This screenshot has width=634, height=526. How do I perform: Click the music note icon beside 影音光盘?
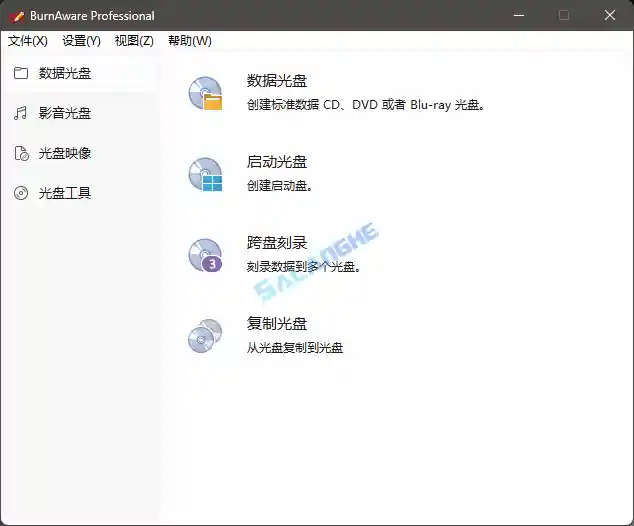point(21,113)
